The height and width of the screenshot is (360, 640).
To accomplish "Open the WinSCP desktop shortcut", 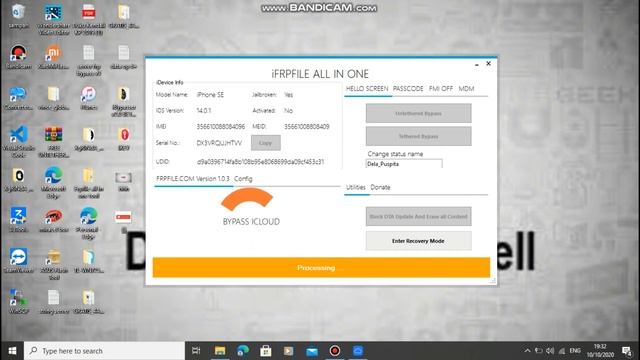I will (x=18, y=301).
